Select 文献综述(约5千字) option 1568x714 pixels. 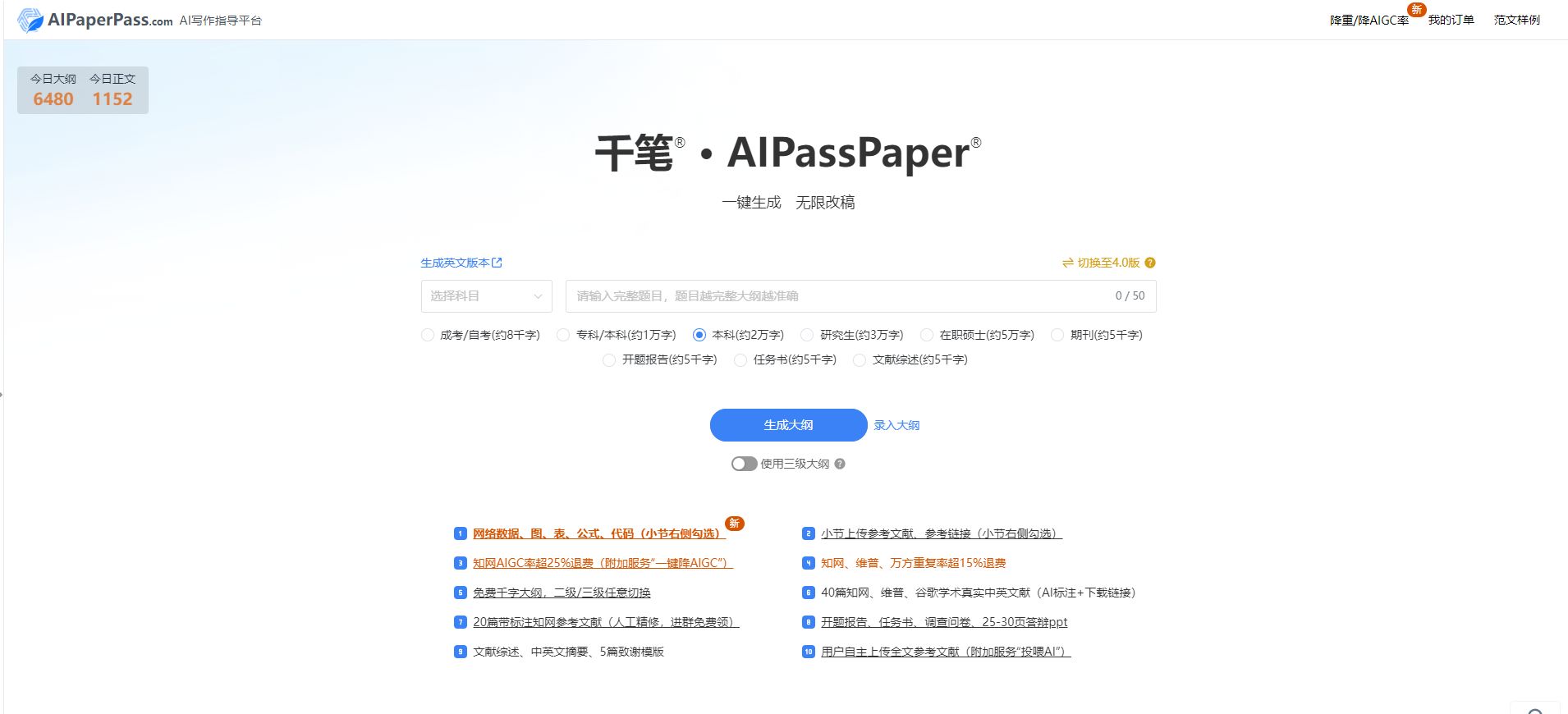[910, 359]
